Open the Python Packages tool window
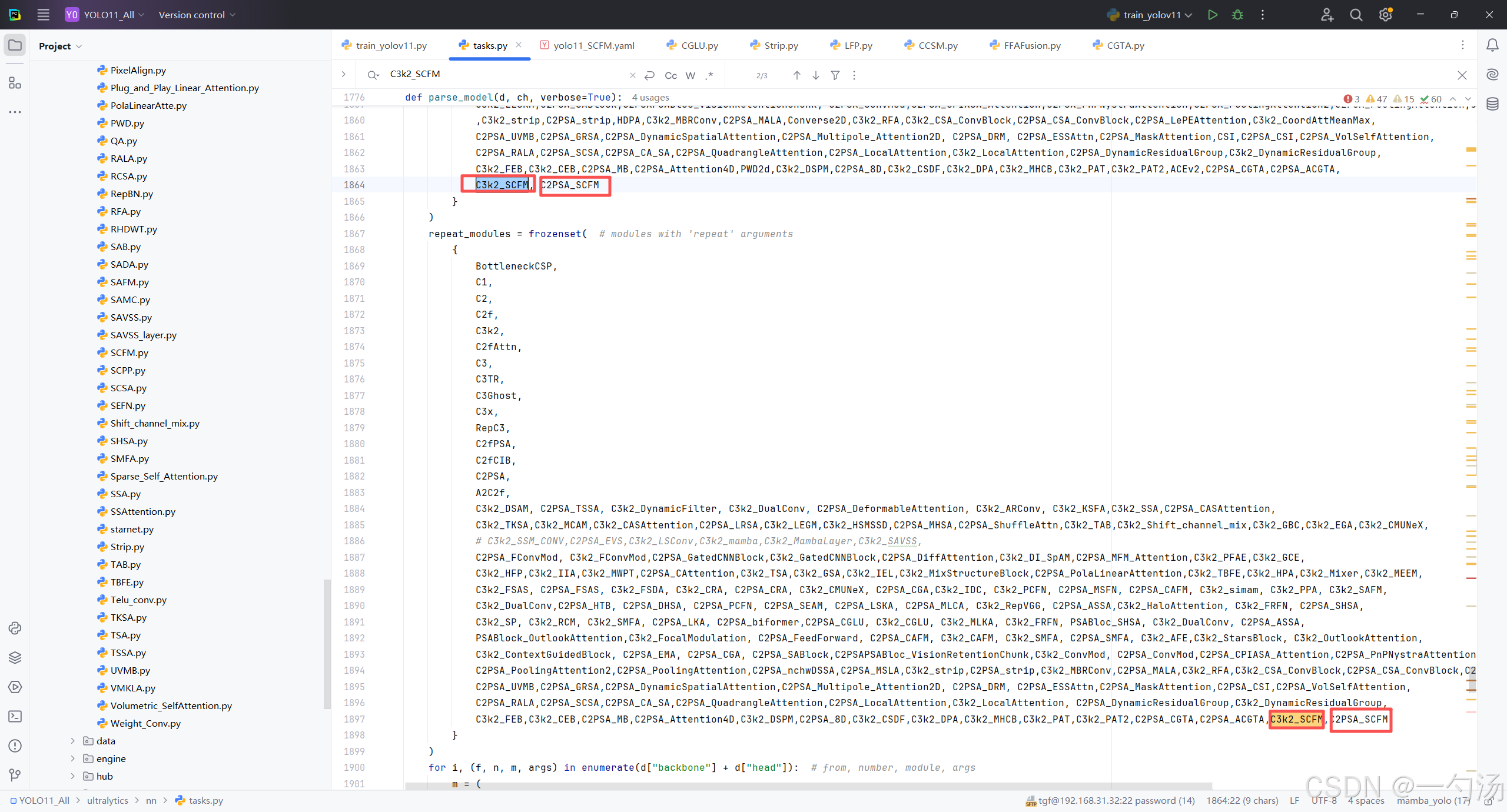This screenshot has height=812, width=1507. [x=15, y=657]
